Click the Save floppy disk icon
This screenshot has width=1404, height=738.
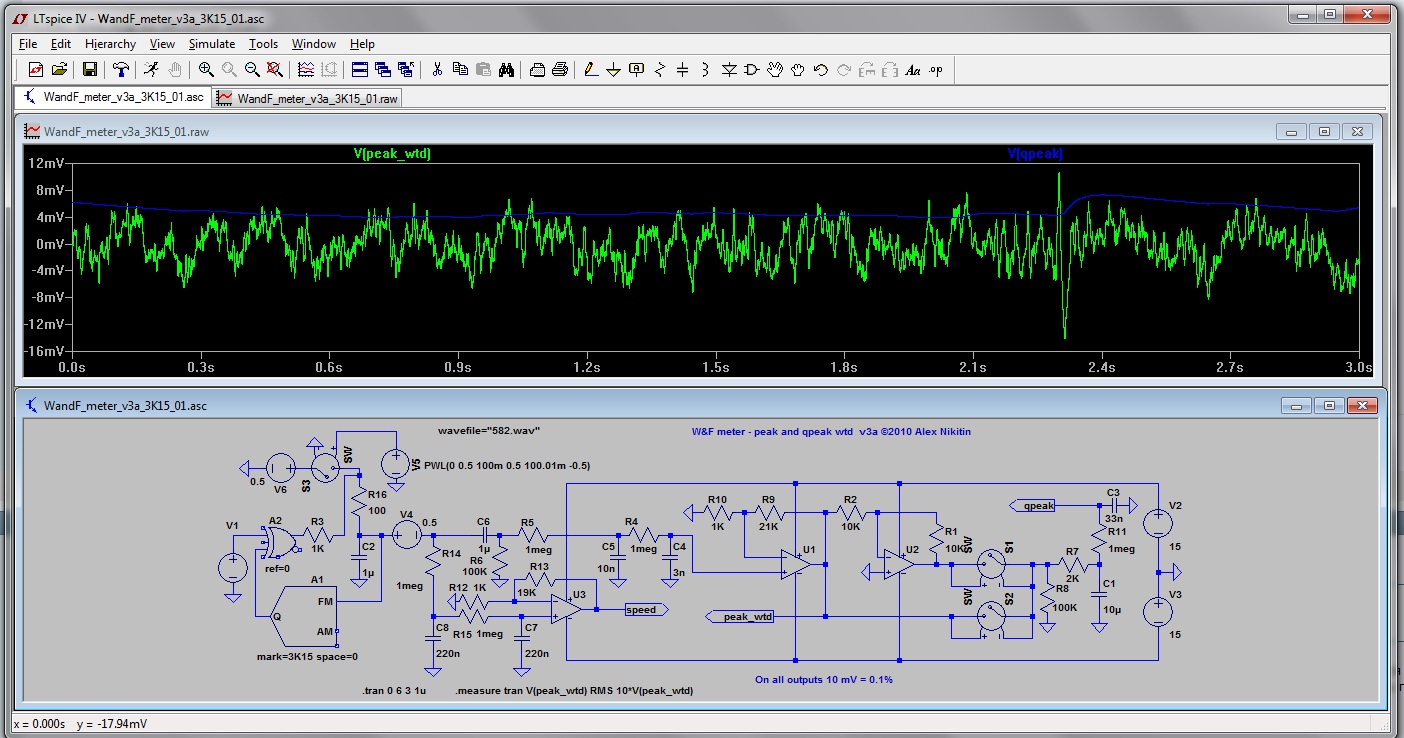click(90, 69)
